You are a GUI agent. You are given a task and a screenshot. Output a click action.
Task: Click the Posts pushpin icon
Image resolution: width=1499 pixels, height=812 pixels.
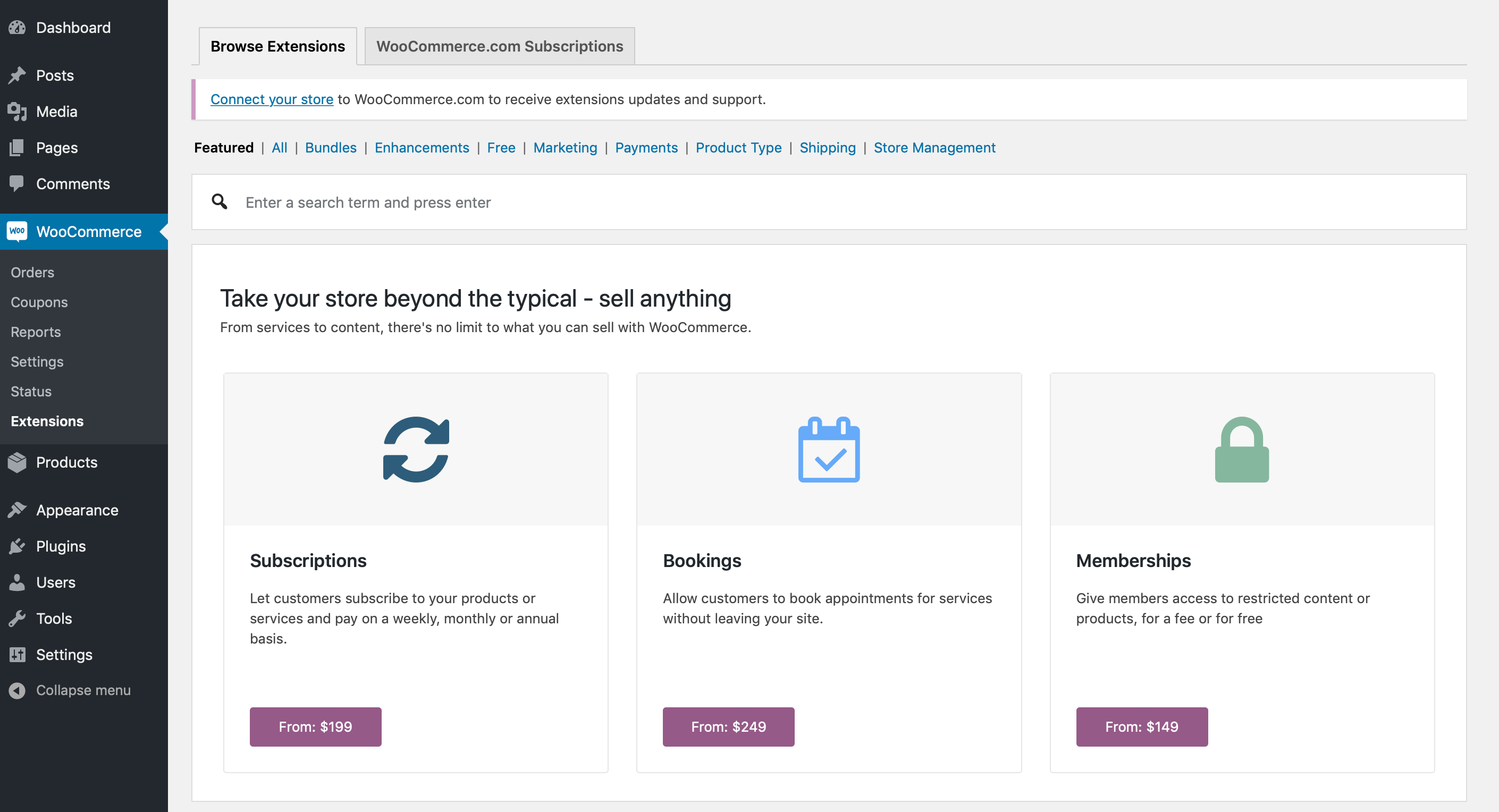tap(18, 75)
